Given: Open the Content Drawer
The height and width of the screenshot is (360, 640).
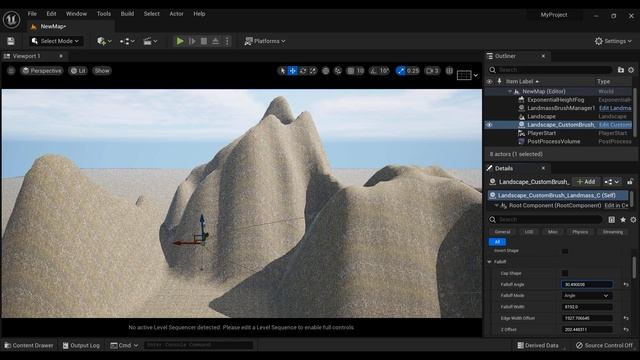Looking at the screenshot, I should pyautogui.click(x=29, y=345).
